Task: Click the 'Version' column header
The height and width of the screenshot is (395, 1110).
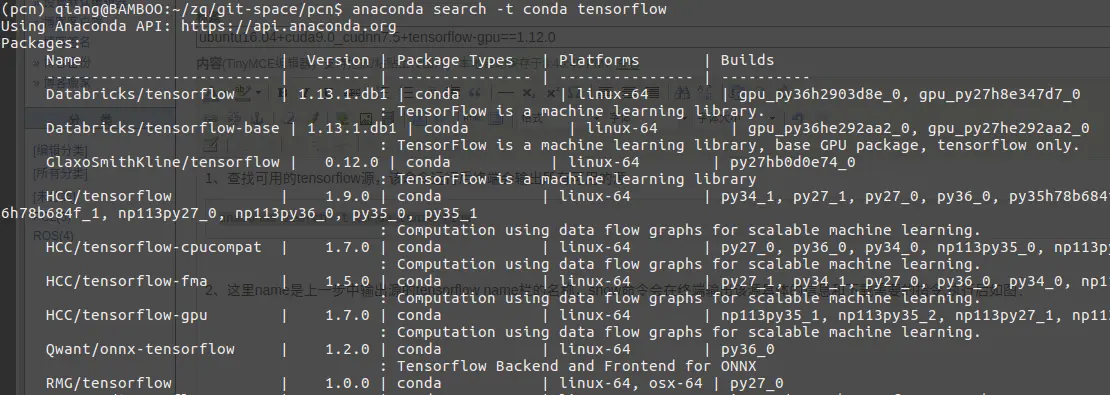Action: pyautogui.click(x=338, y=60)
